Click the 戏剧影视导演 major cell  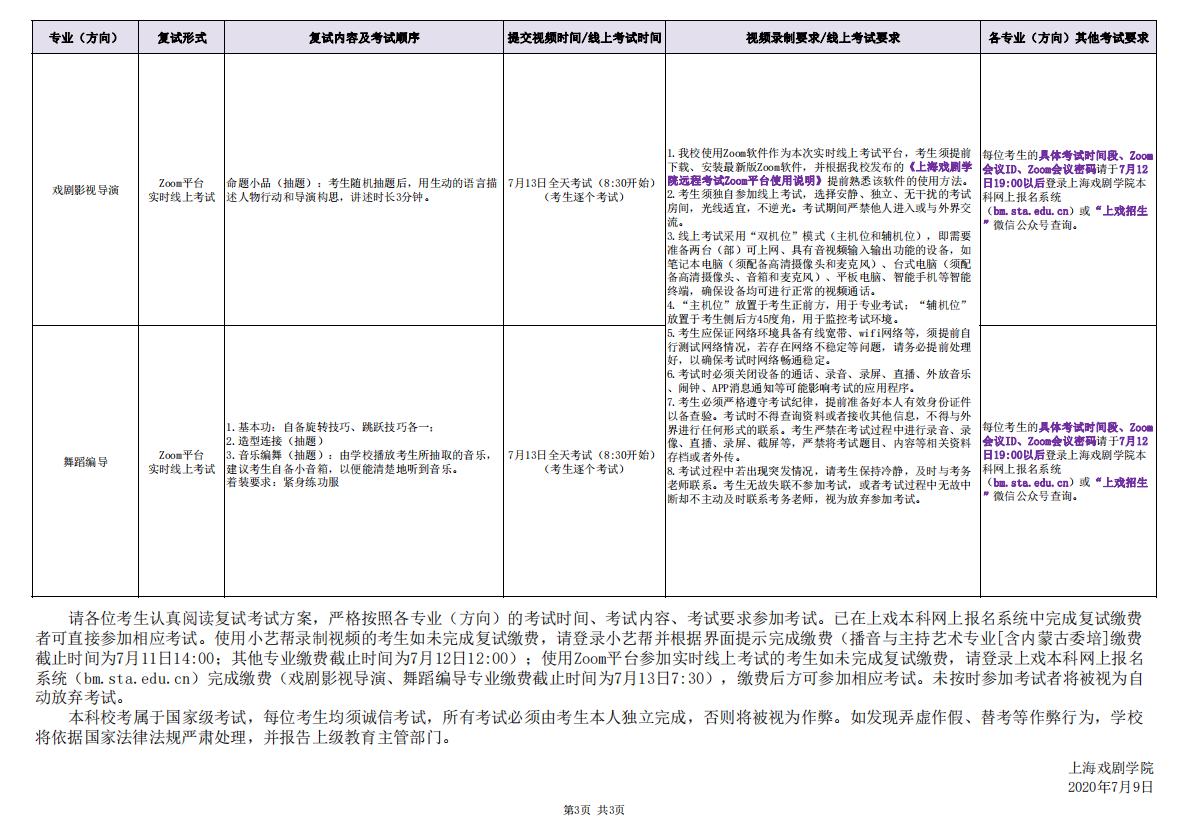pos(85,190)
